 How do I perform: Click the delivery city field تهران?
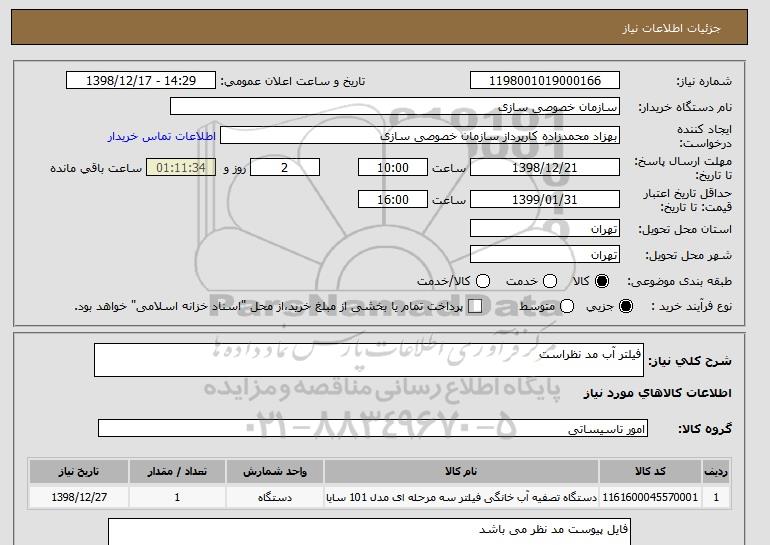point(545,254)
